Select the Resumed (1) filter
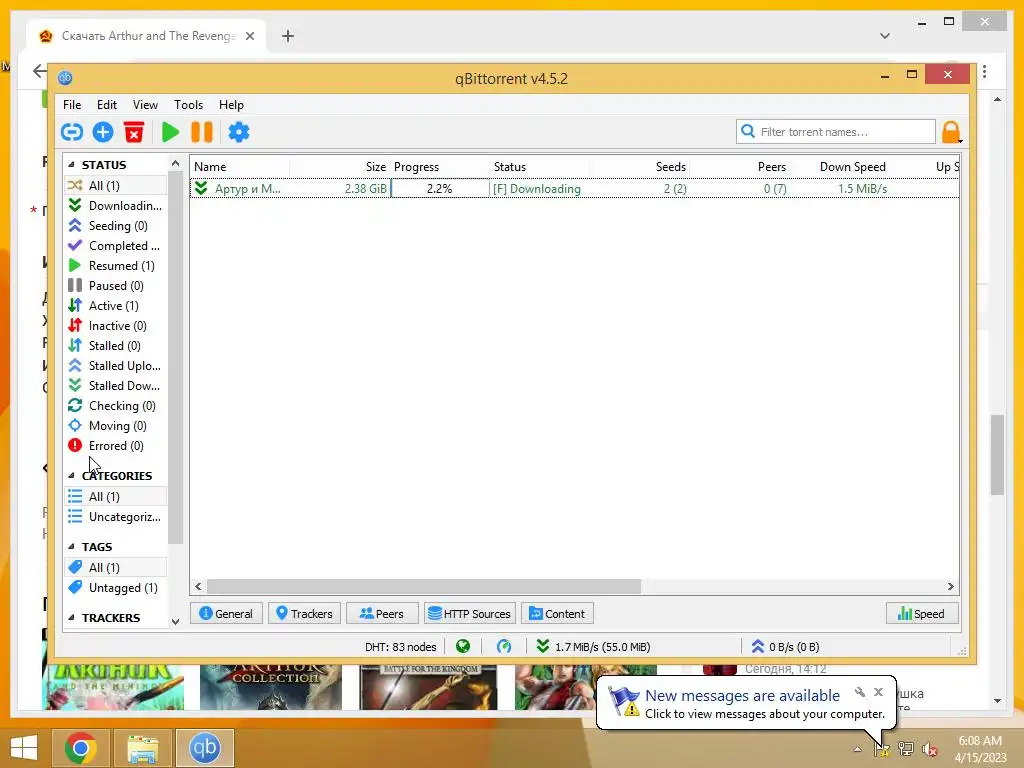Image resolution: width=1024 pixels, height=768 pixels. coord(116,266)
